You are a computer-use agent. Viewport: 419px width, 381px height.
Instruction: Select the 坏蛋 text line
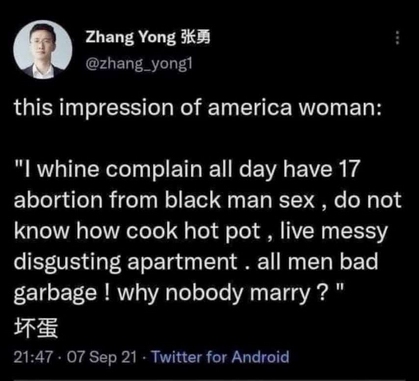(36, 328)
